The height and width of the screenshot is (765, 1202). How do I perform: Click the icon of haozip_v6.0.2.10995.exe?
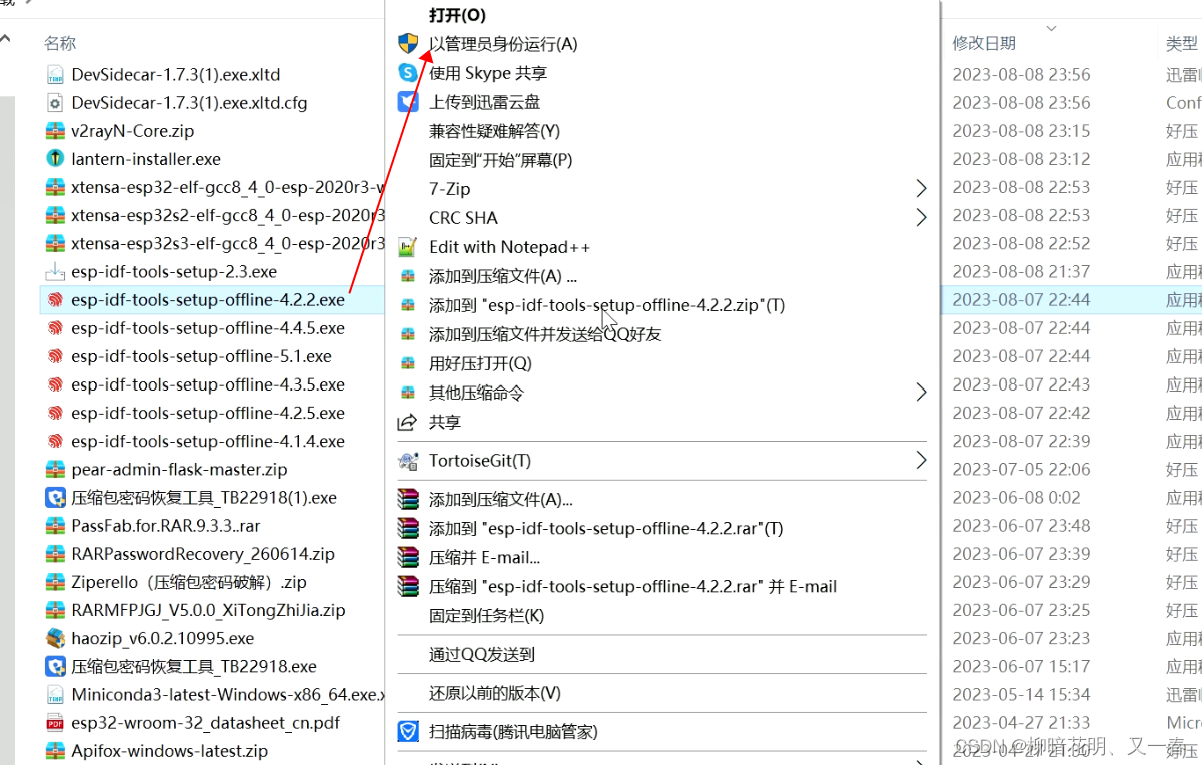point(55,637)
